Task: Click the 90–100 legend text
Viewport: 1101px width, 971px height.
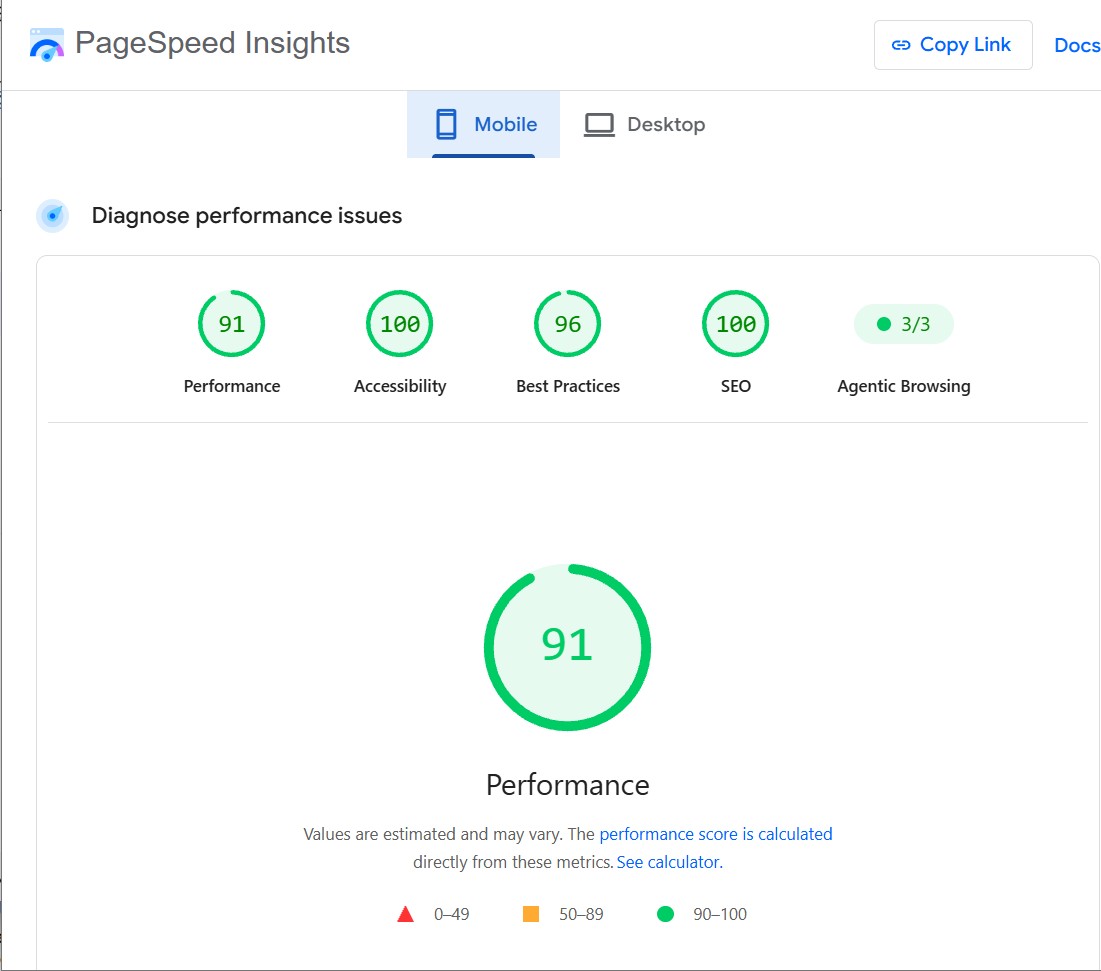Action: pyautogui.click(x=720, y=914)
